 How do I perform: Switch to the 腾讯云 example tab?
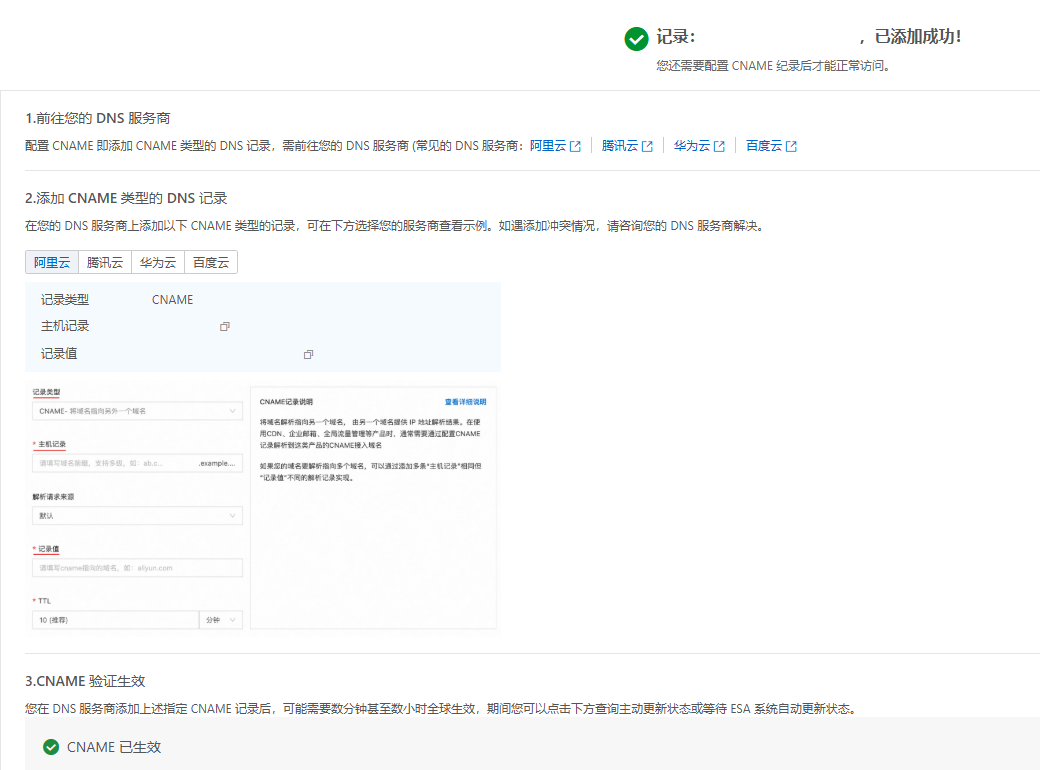click(104, 263)
